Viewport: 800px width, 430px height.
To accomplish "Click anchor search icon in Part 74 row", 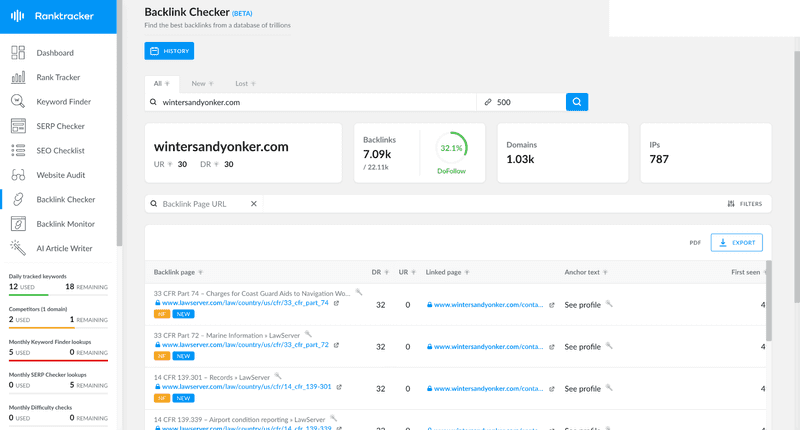I will tap(609, 303).
